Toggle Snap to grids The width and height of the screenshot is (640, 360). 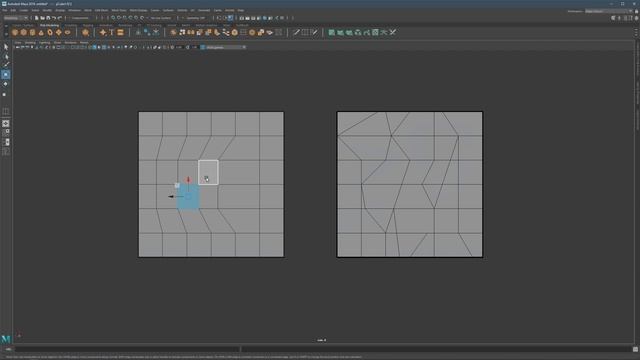coord(113,18)
